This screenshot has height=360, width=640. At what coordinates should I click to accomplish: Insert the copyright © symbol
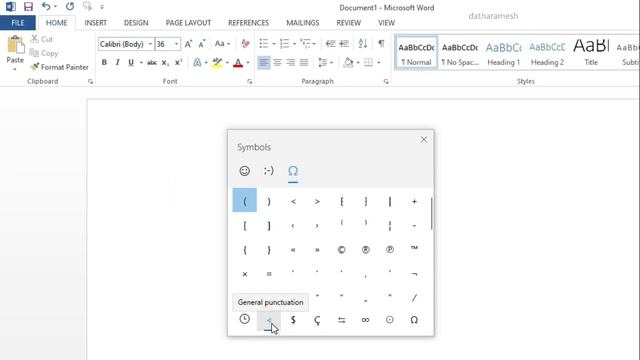click(341, 249)
